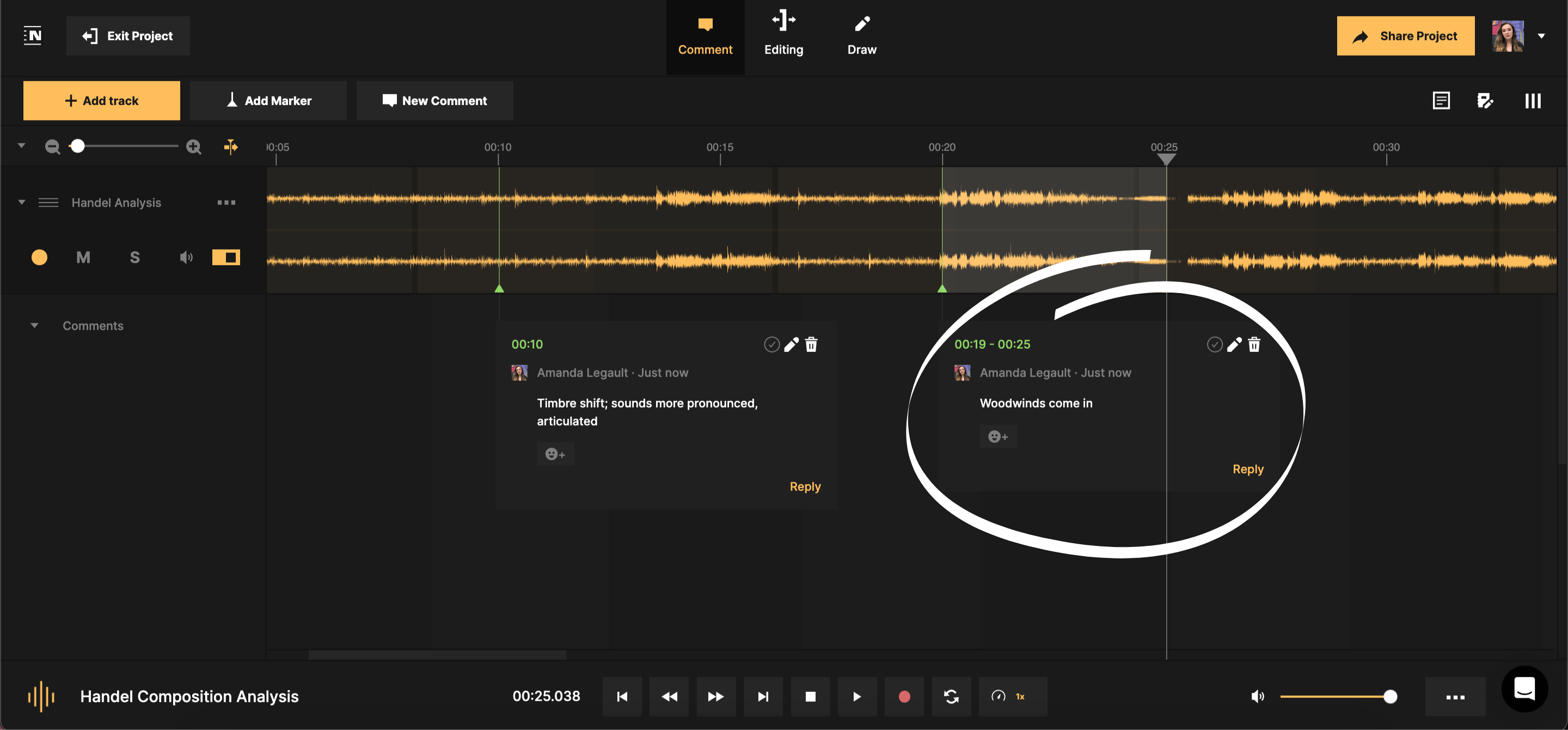Viewport: 1568px width, 730px height.
Task: Click the Add track button
Action: click(x=101, y=100)
